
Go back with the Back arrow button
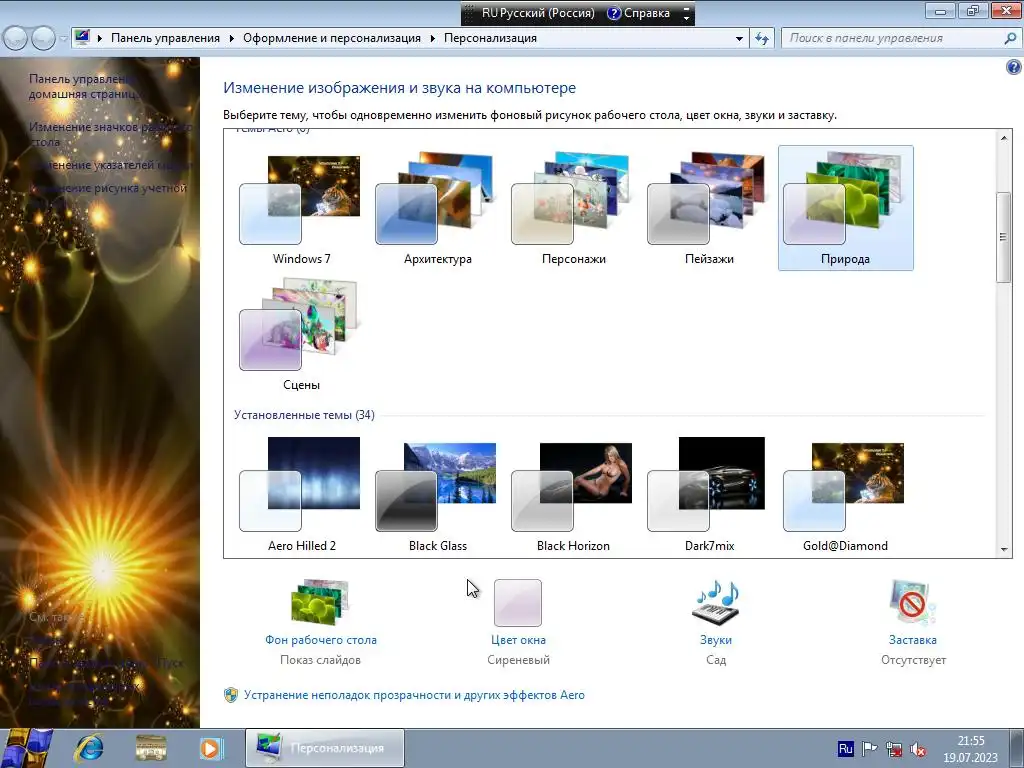click(15, 38)
